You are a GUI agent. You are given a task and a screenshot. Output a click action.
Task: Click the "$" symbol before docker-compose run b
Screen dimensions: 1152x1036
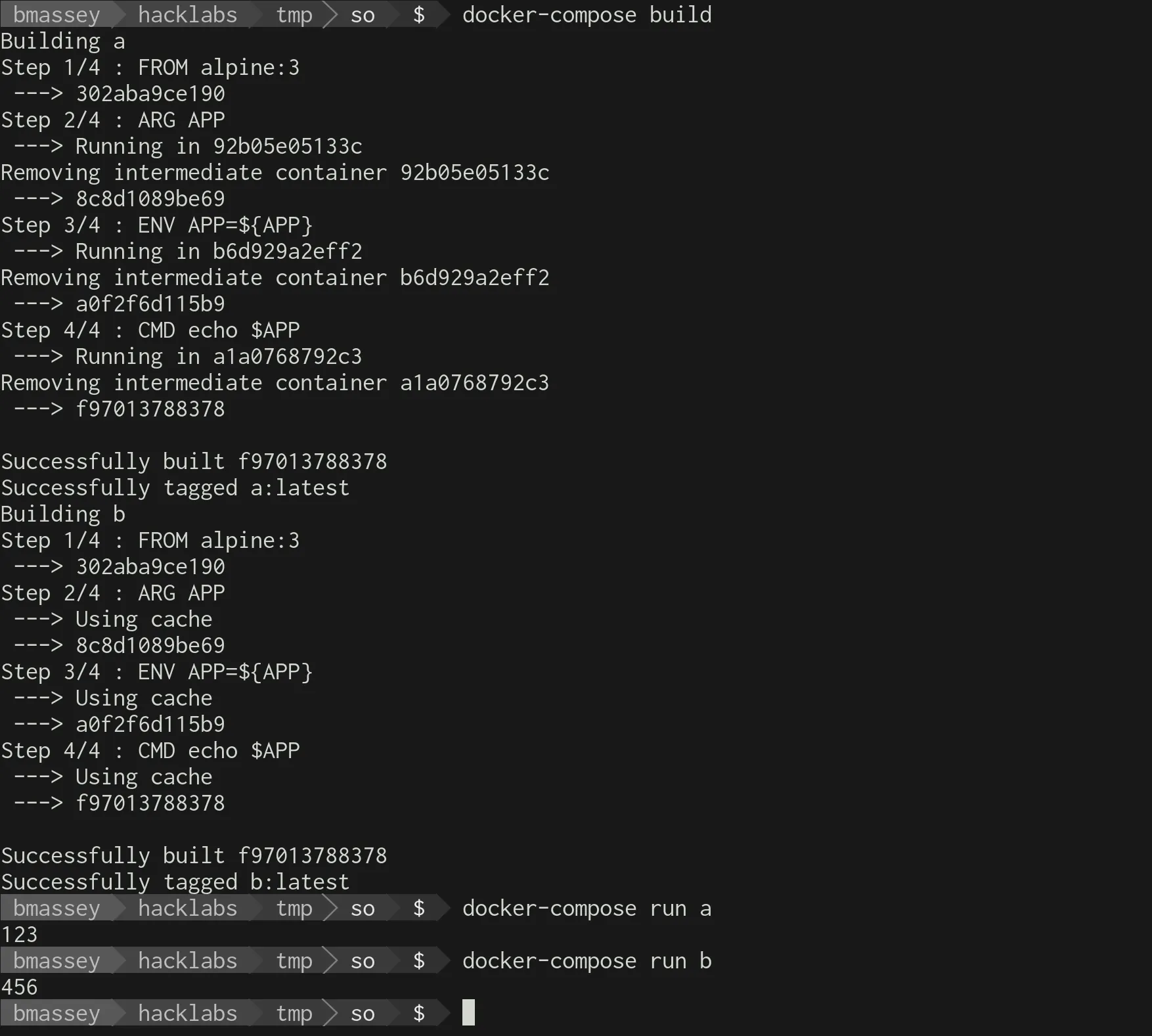(x=419, y=960)
